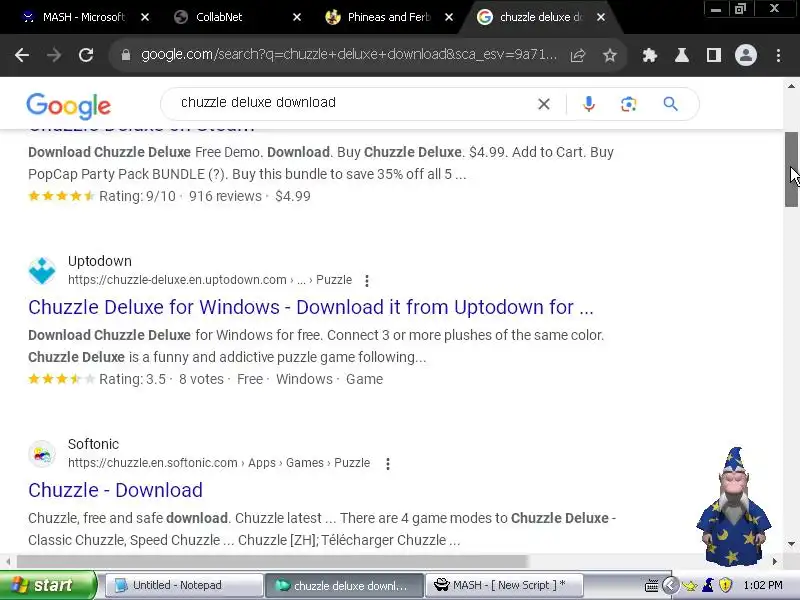Click the Chrome Labs flask icon
The height and width of the screenshot is (600, 800).
pos(682,55)
